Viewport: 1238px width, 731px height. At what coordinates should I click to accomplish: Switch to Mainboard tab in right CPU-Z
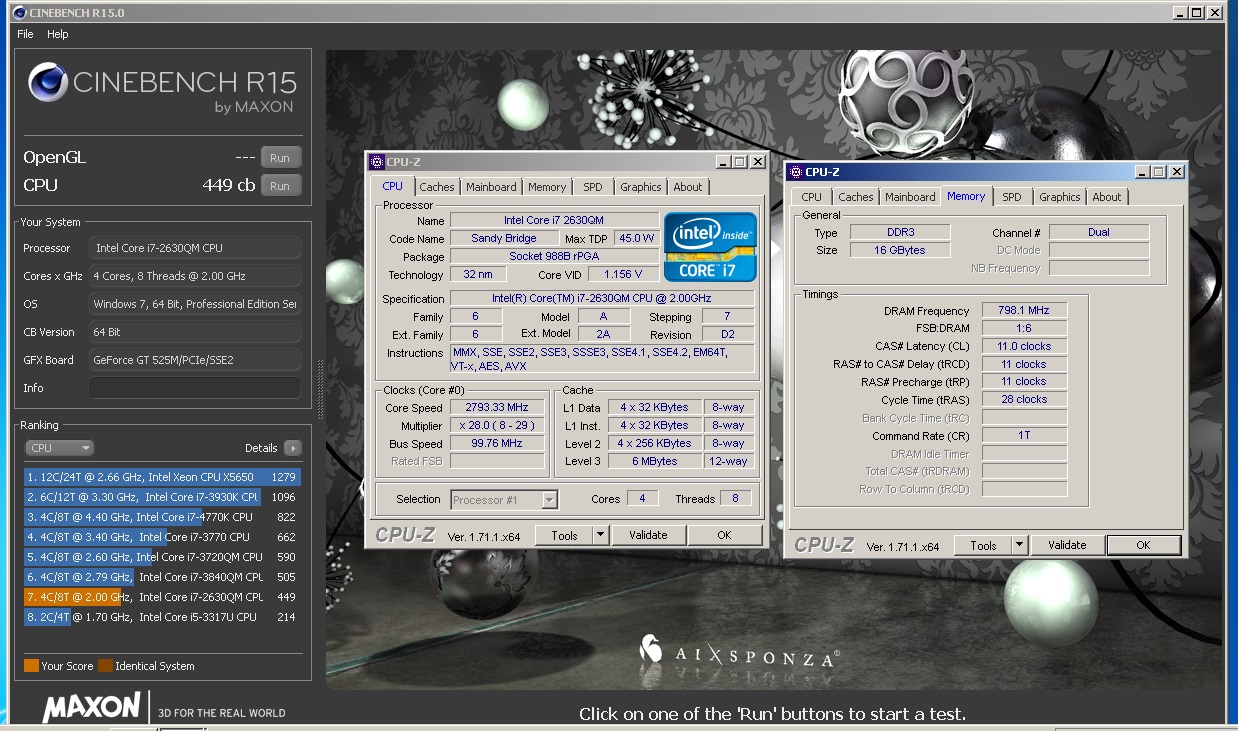(910, 197)
